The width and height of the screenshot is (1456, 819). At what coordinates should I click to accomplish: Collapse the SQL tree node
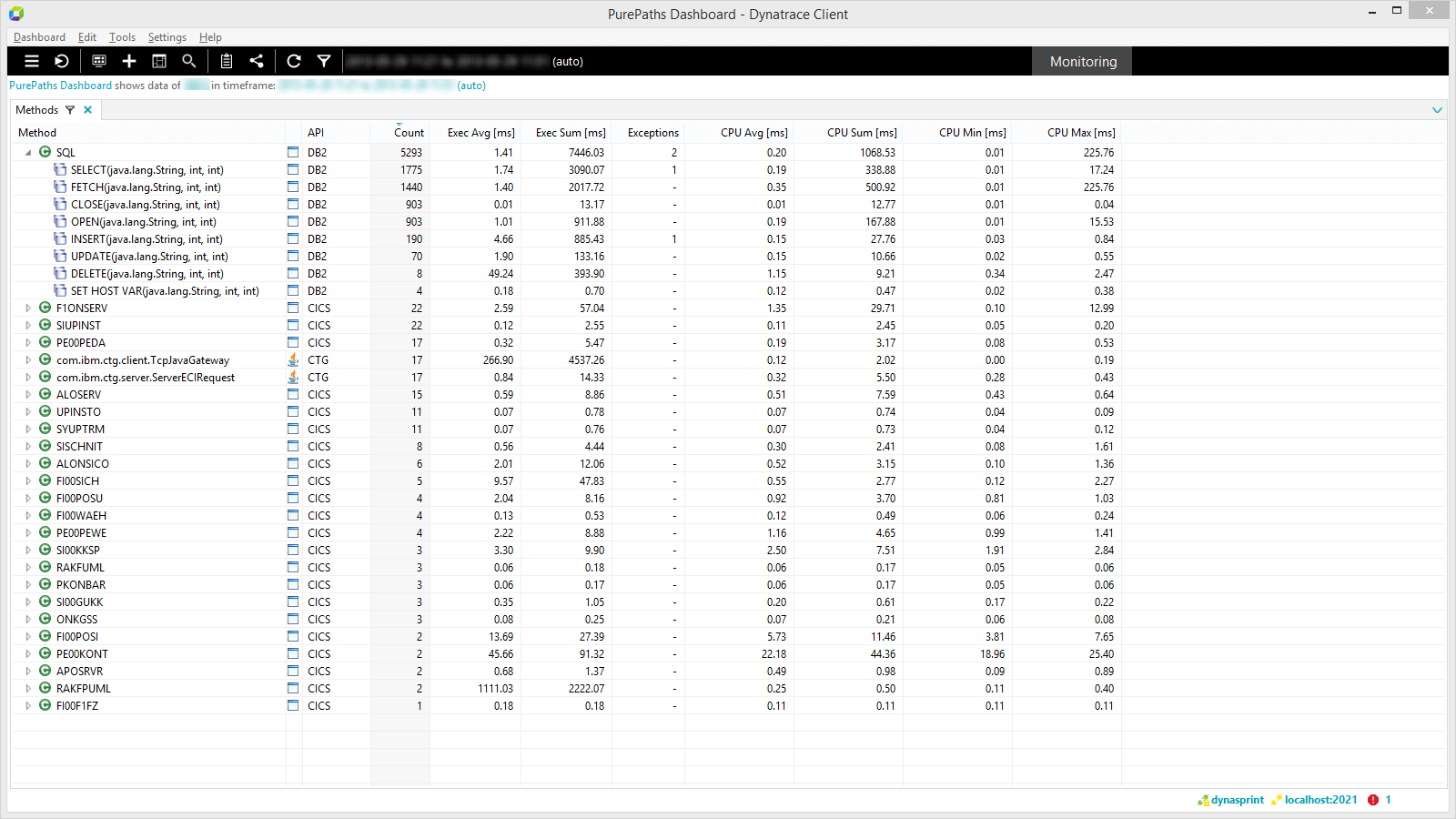tap(27, 152)
